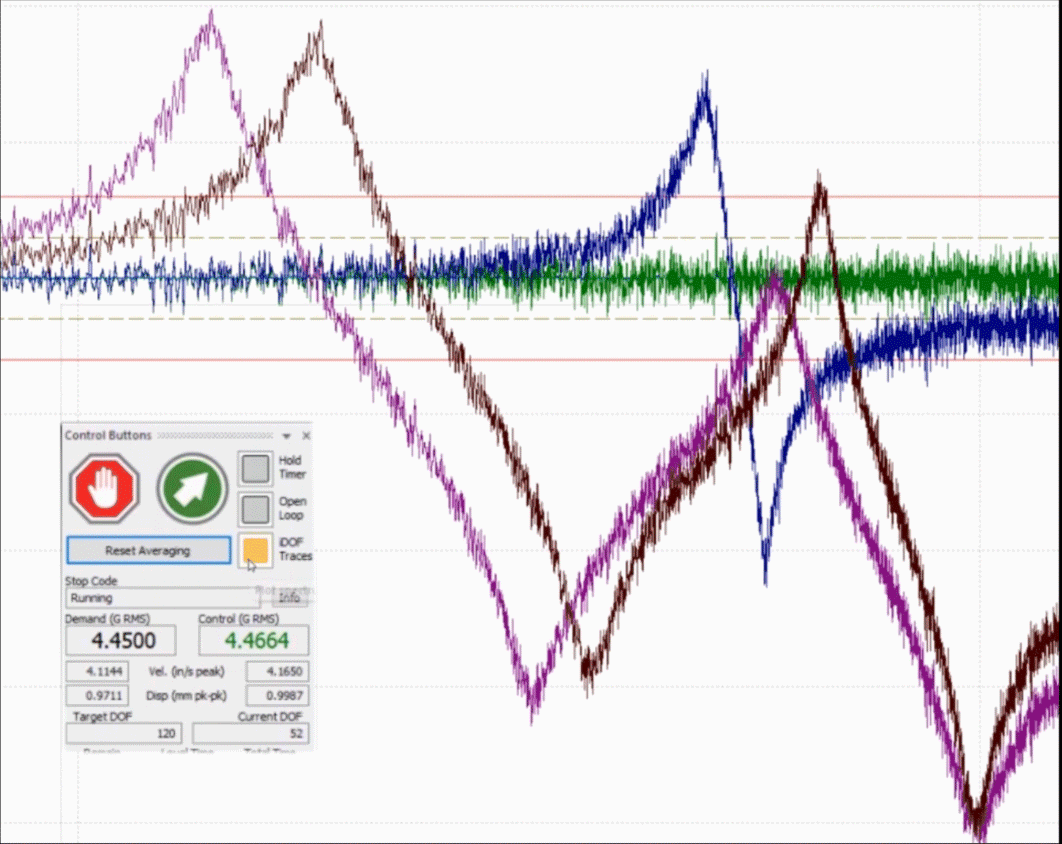Click the displacement value 0.9711
The image size is (1062, 844).
98,696
